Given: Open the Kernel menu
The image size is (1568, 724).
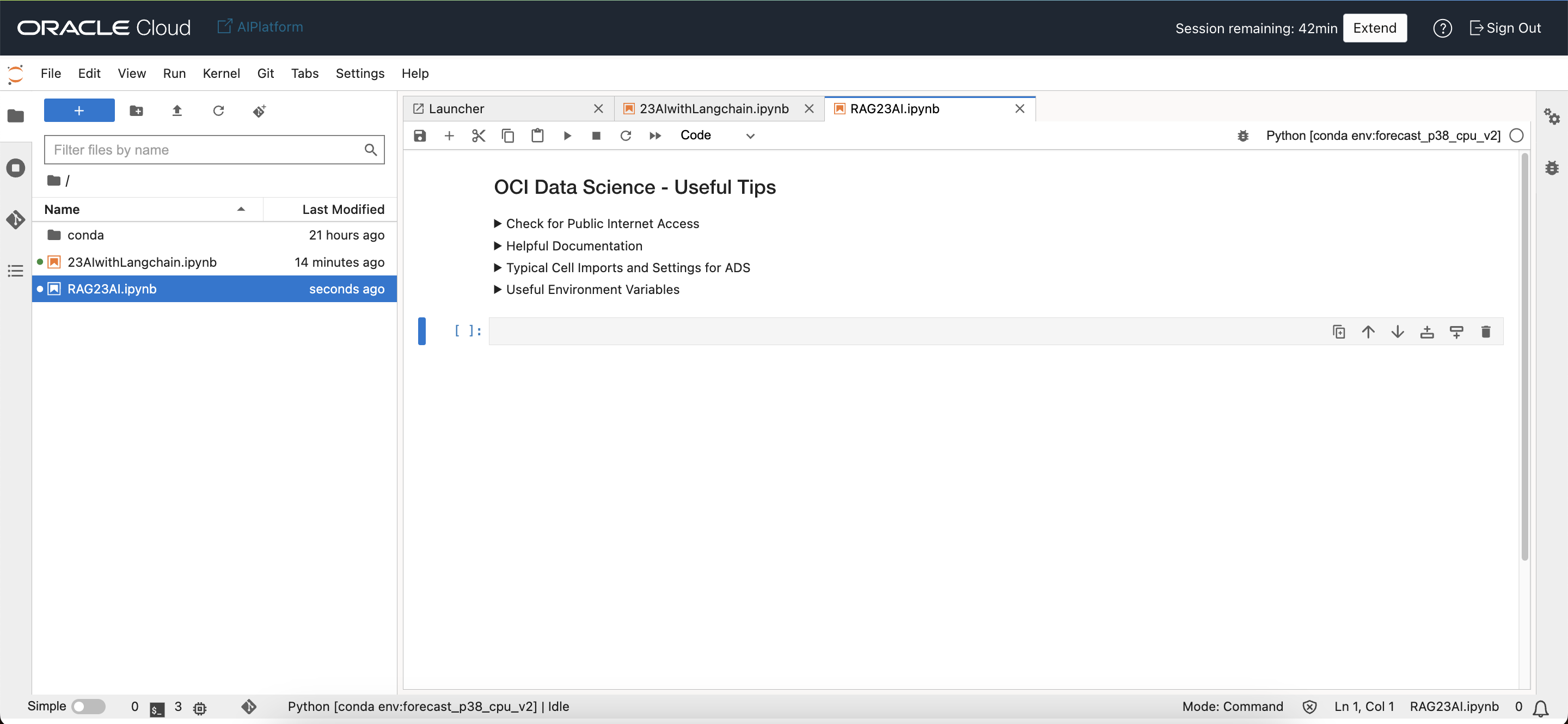Looking at the screenshot, I should coord(221,73).
